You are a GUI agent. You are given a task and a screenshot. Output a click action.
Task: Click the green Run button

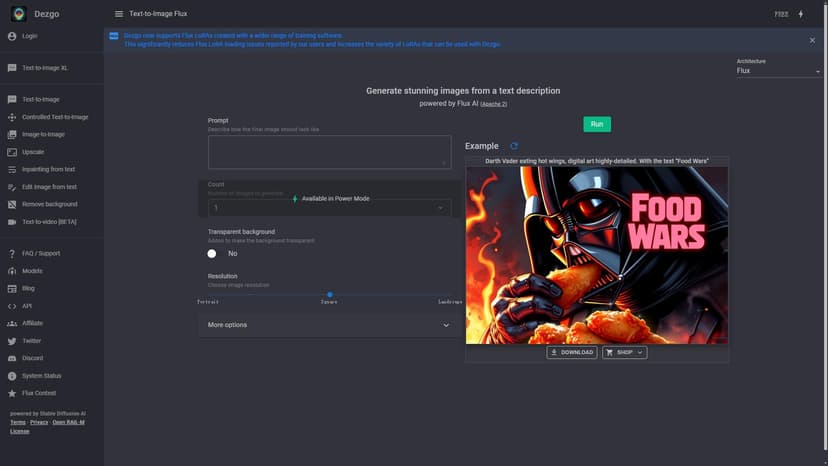click(x=597, y=124)
